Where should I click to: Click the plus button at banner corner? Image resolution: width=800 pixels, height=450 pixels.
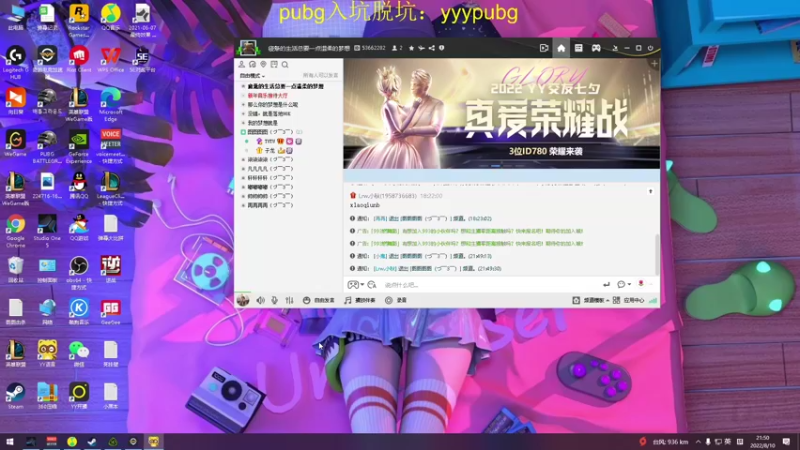[654, 64]
